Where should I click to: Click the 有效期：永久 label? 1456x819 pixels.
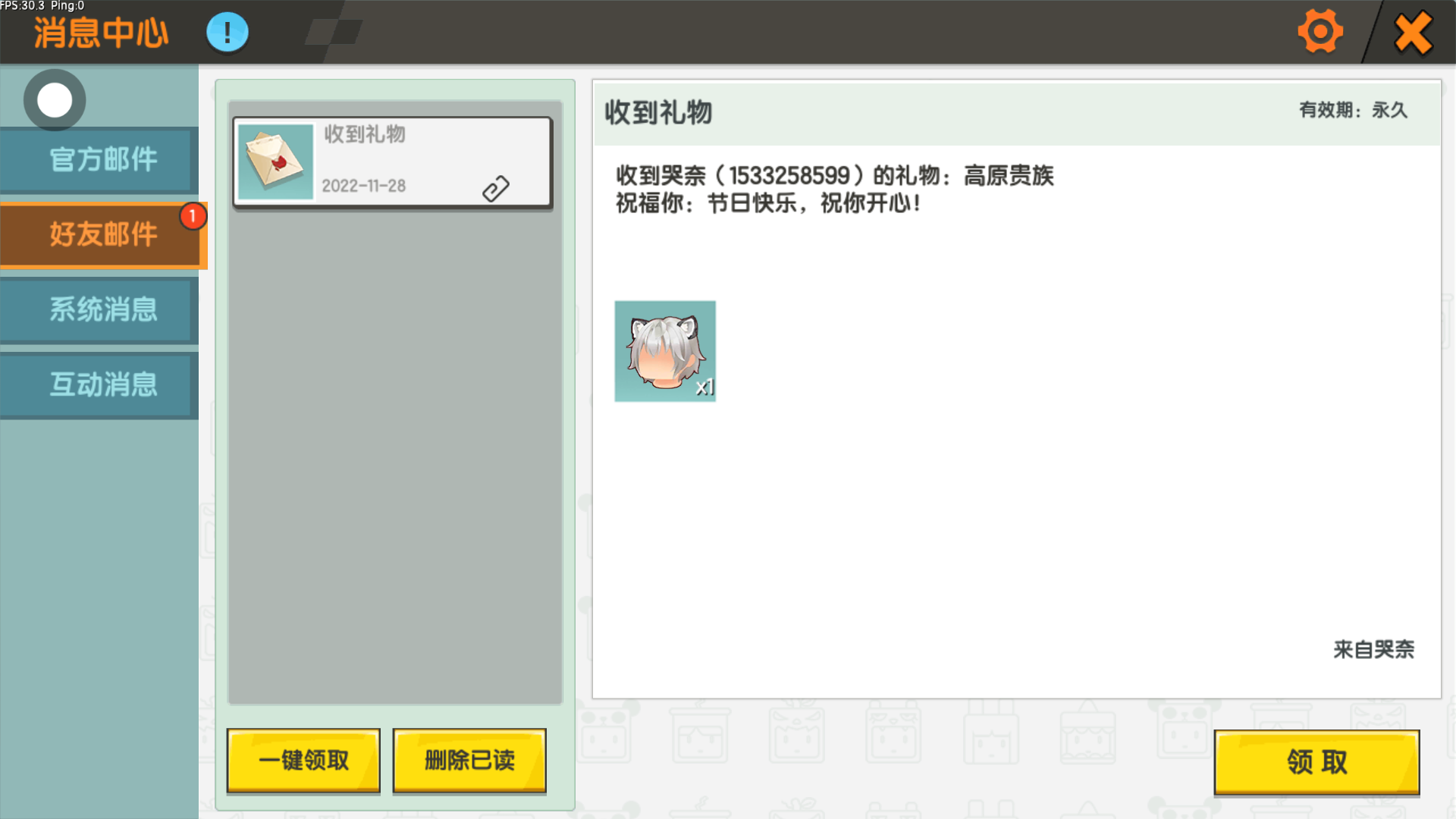(1354, 110)
